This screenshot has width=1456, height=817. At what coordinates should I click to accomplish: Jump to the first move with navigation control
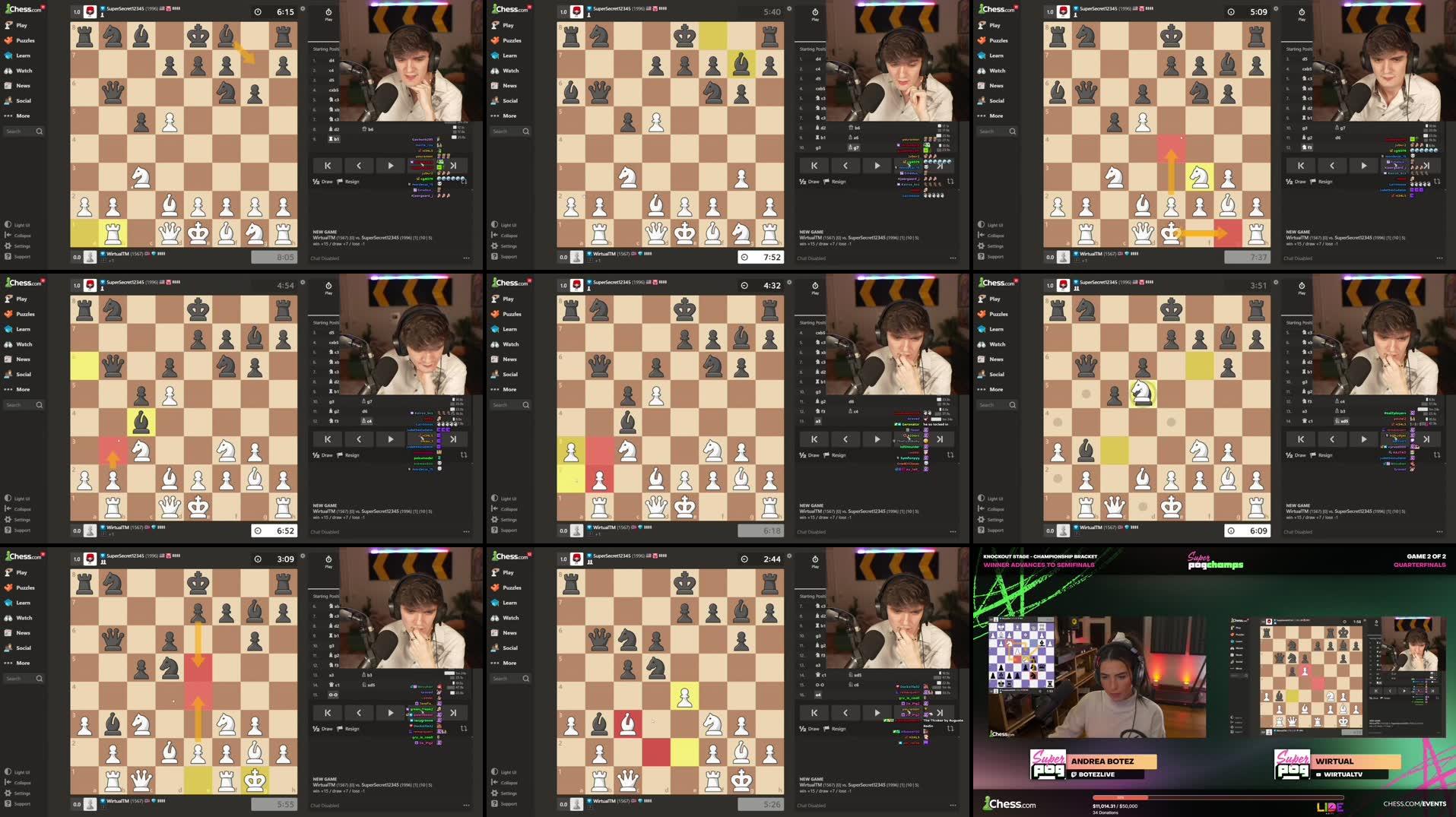tap(327, 165)
